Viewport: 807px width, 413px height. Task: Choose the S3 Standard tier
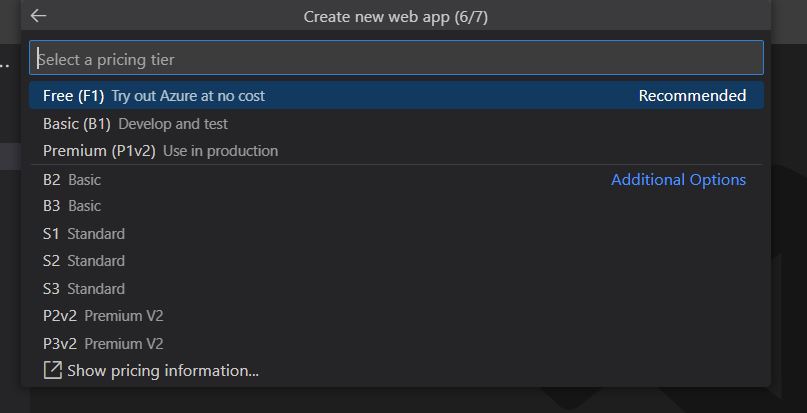click(x=84, y=289)
